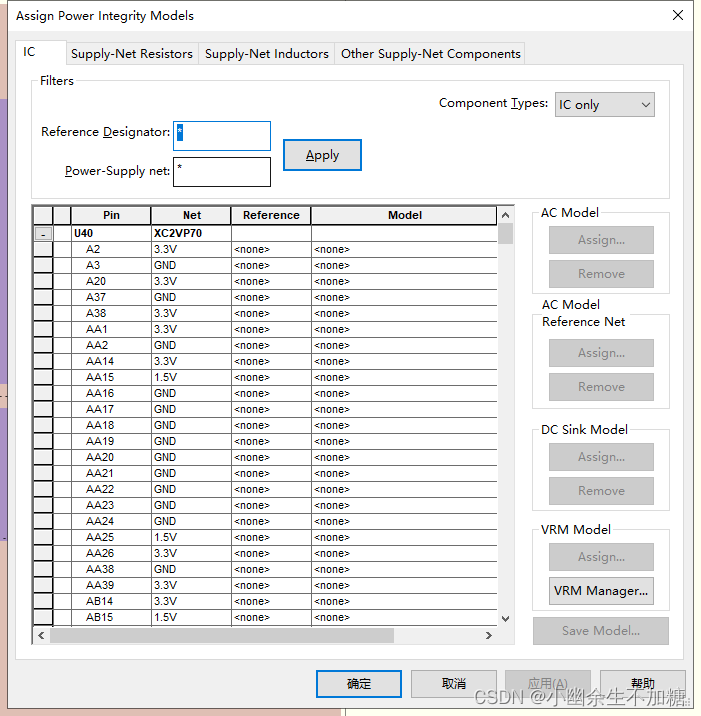Open the Supply-Net Resistors tab

point(132,54)
